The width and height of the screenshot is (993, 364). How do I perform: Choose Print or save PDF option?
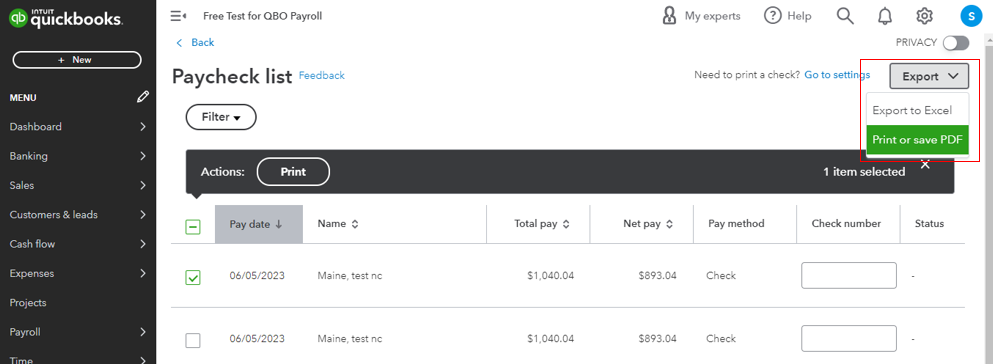[917, 140]
